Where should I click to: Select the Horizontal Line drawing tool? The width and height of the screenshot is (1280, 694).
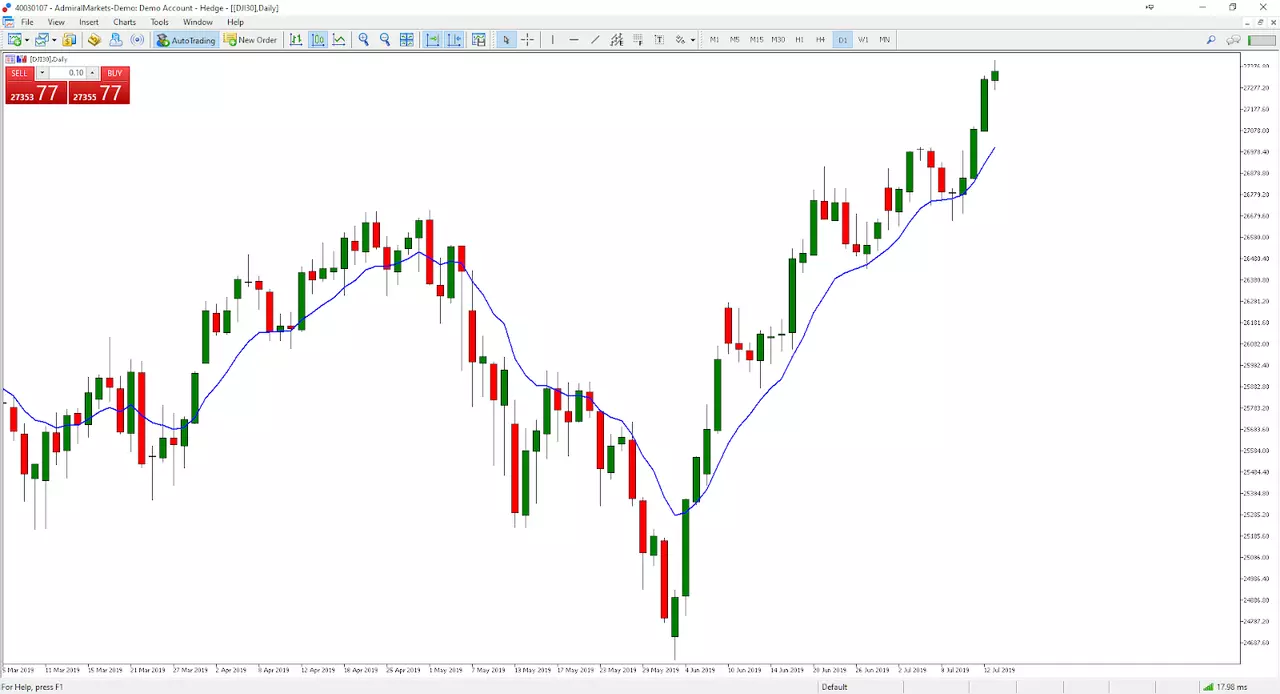[x=574, y=40]
